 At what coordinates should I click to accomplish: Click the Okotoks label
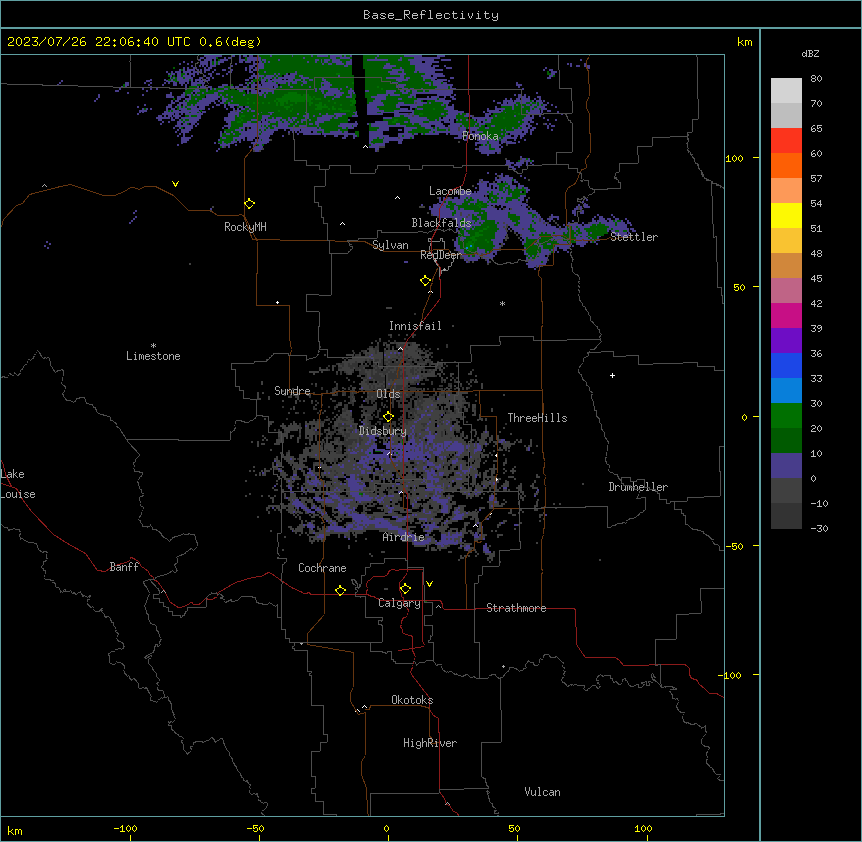pyautogui.click(x=412, y=700)
